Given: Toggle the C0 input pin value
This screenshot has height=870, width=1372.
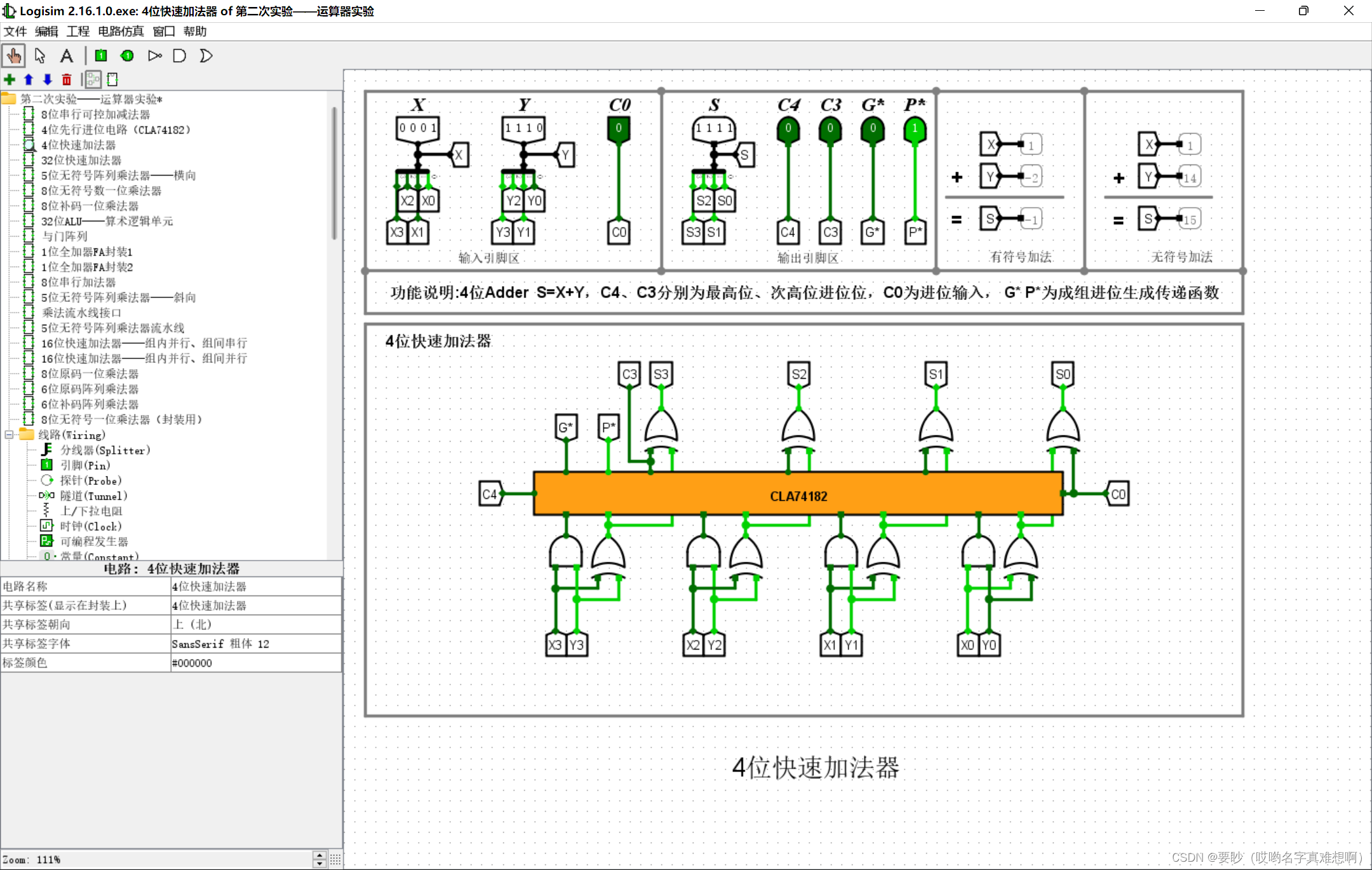Looking at the screenshot, I should click(619, 128).
